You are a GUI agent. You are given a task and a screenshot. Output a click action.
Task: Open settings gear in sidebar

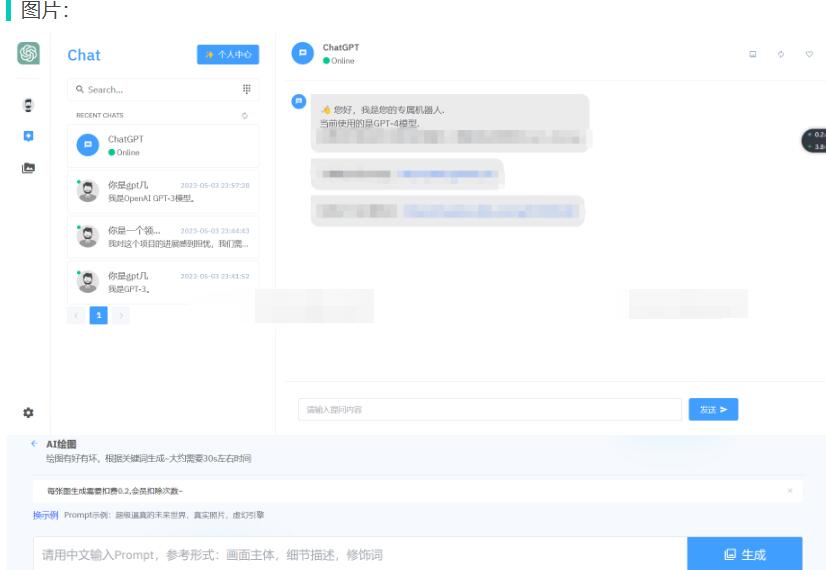[x=28, y=412]
